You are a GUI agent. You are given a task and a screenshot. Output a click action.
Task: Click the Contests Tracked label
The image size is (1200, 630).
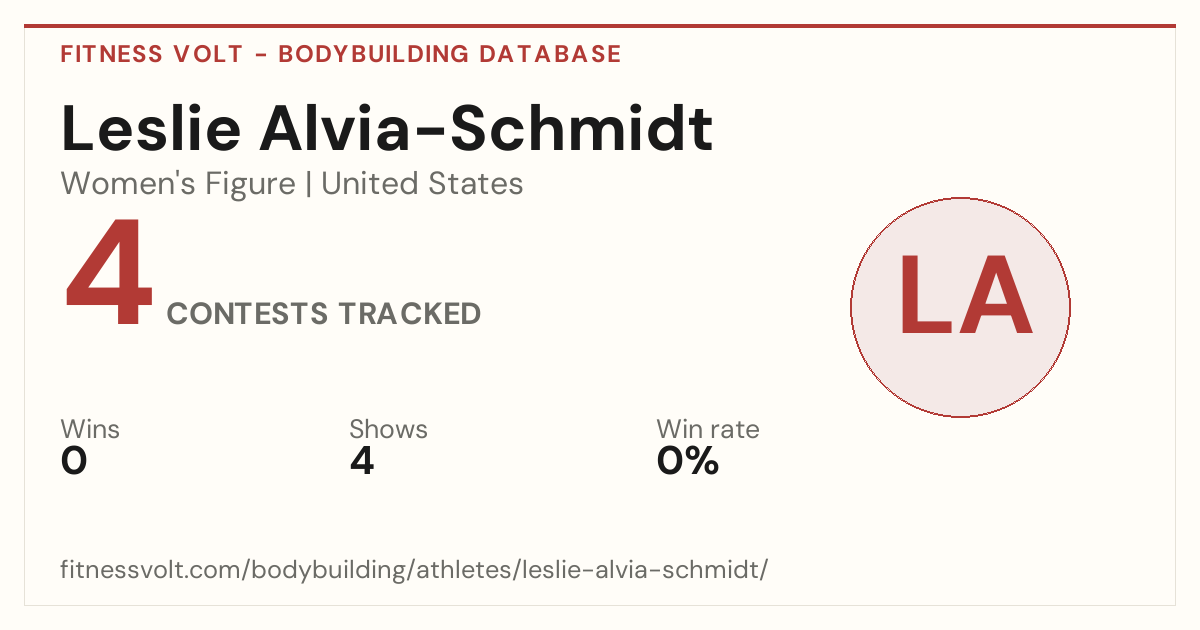coord(324,314)
